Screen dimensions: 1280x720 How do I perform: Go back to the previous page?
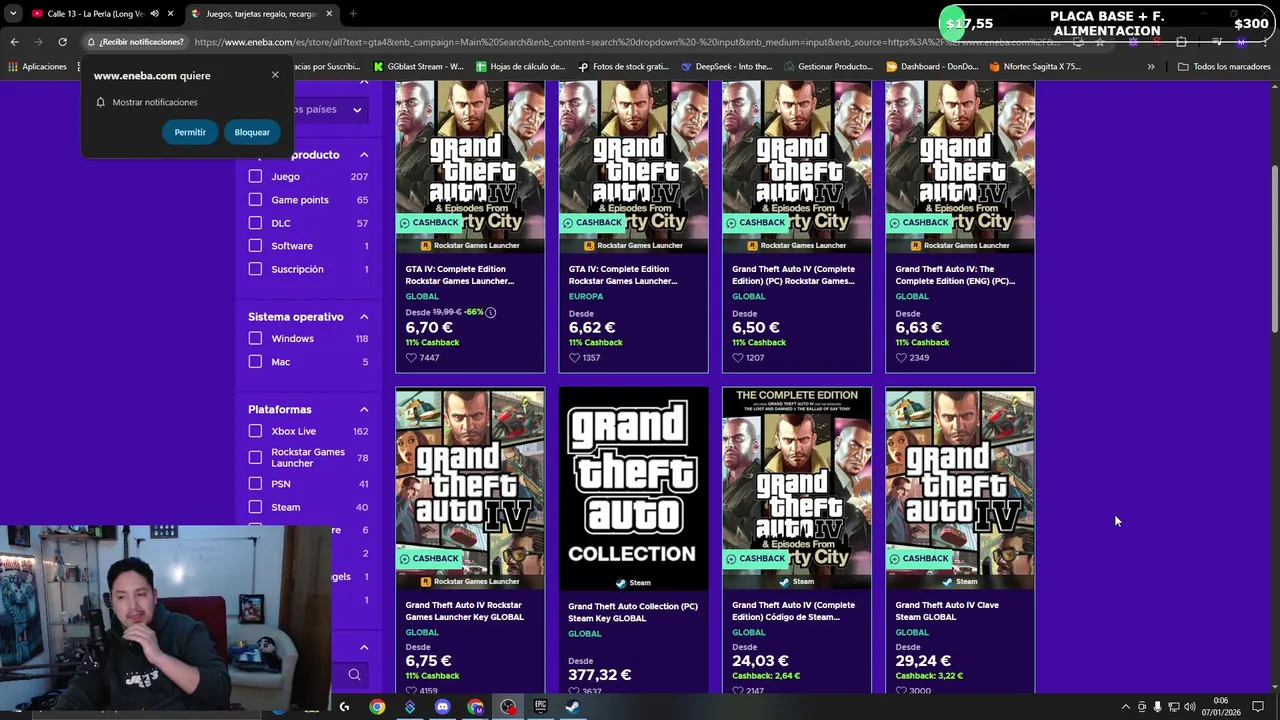pyautogui.click(x=14, y=42)
